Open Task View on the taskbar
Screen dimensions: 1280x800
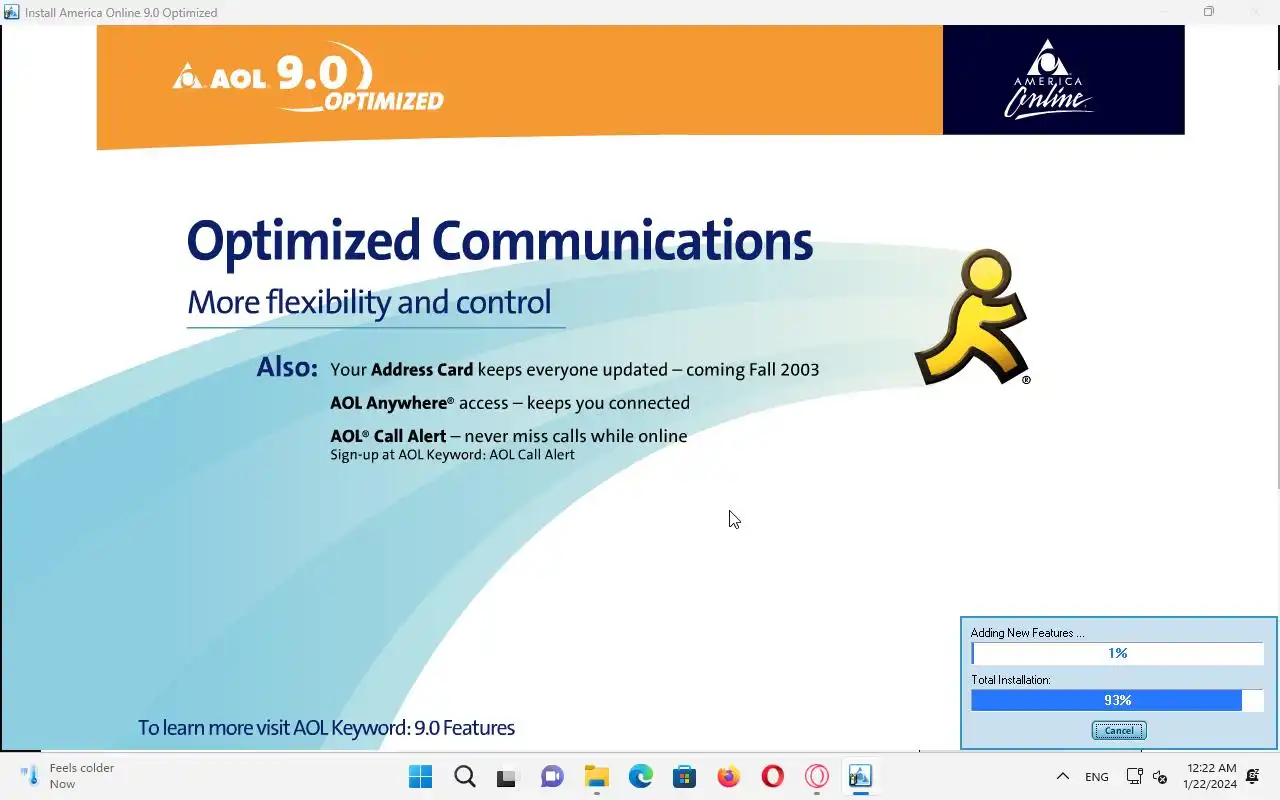508,776
